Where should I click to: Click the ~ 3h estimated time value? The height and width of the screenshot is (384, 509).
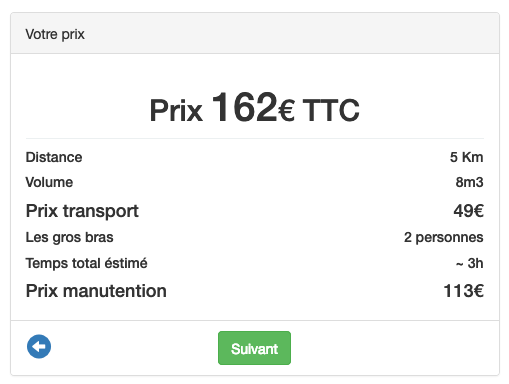pyautogui.click(x=469, y=263)
